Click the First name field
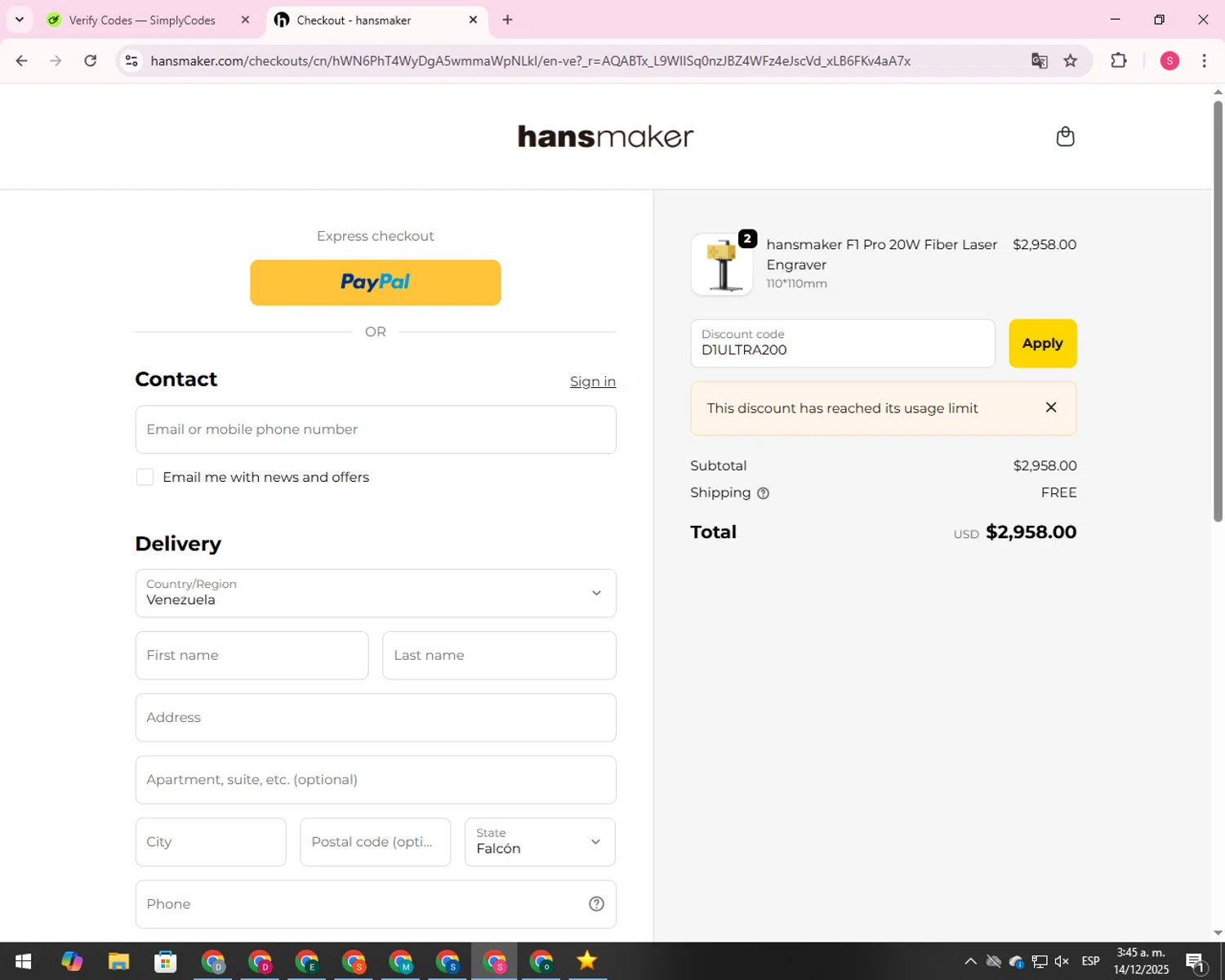 (252, 655)
